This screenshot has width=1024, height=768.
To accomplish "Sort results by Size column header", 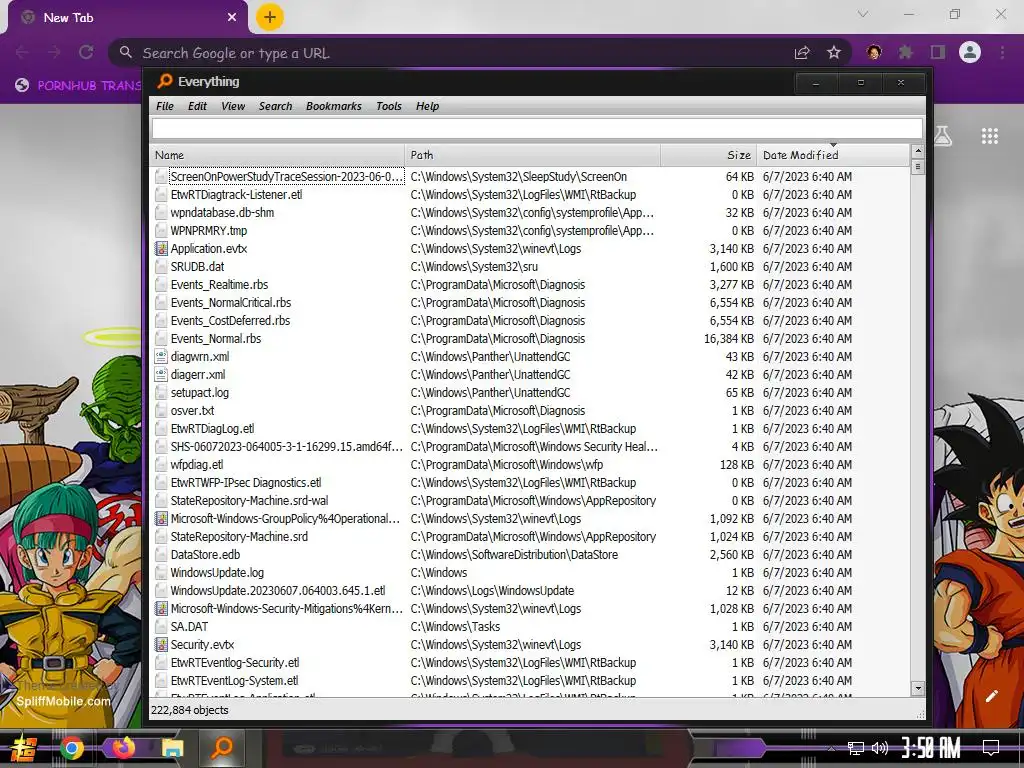I will coord(708,155).
